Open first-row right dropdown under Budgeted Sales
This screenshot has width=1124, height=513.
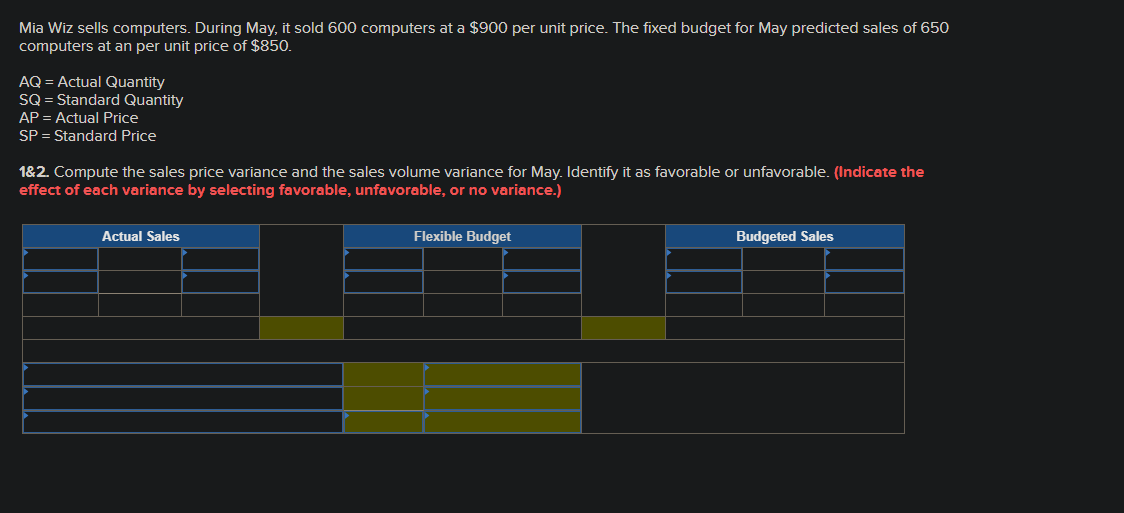tap(865, 259)
